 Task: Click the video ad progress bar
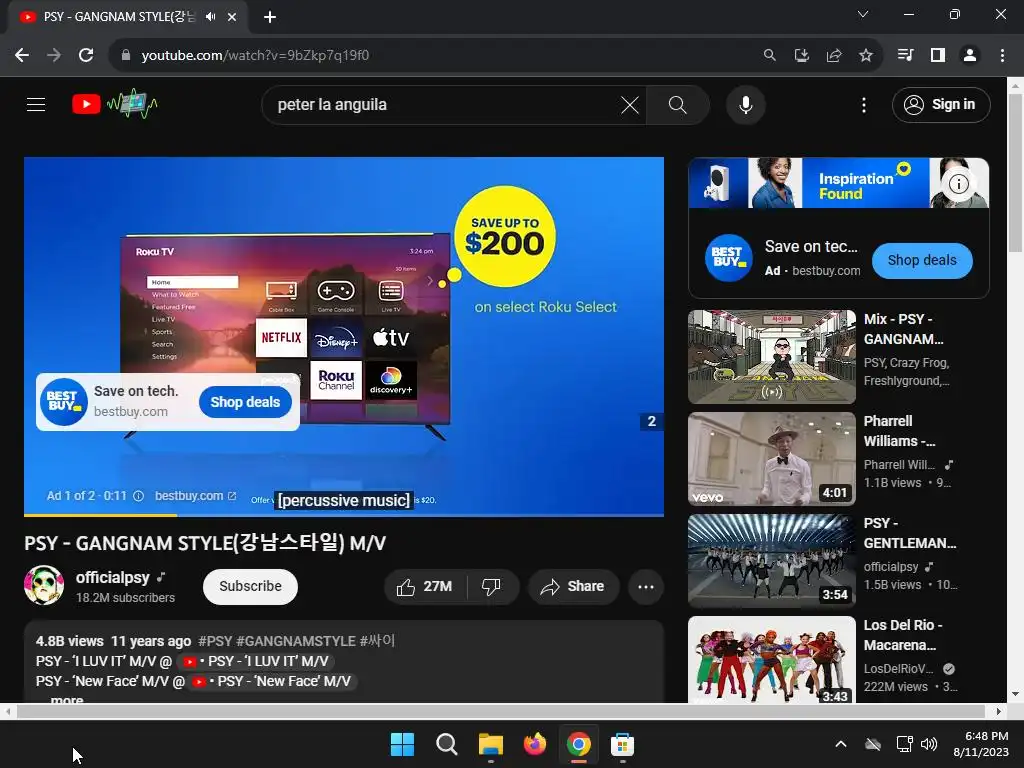coord(344,515)
